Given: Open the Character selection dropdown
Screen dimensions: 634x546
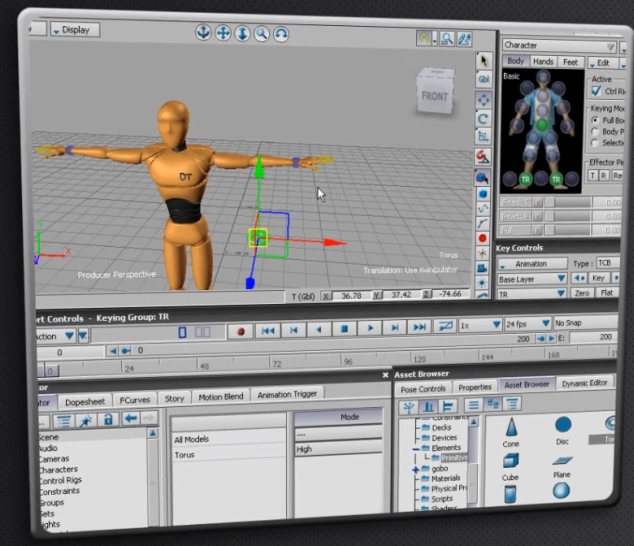Looking at the screenshot, I should [x=559, y=46].
